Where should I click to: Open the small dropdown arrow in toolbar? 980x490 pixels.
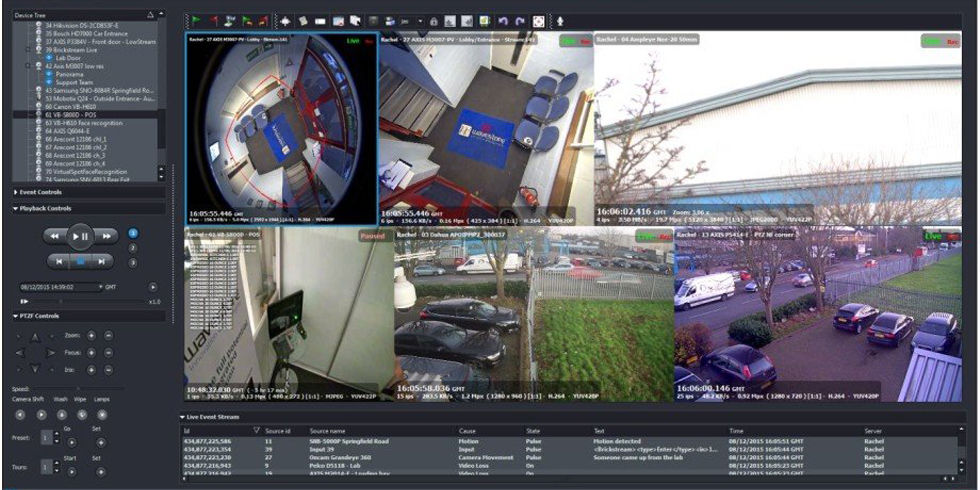[x=420, y=21]
